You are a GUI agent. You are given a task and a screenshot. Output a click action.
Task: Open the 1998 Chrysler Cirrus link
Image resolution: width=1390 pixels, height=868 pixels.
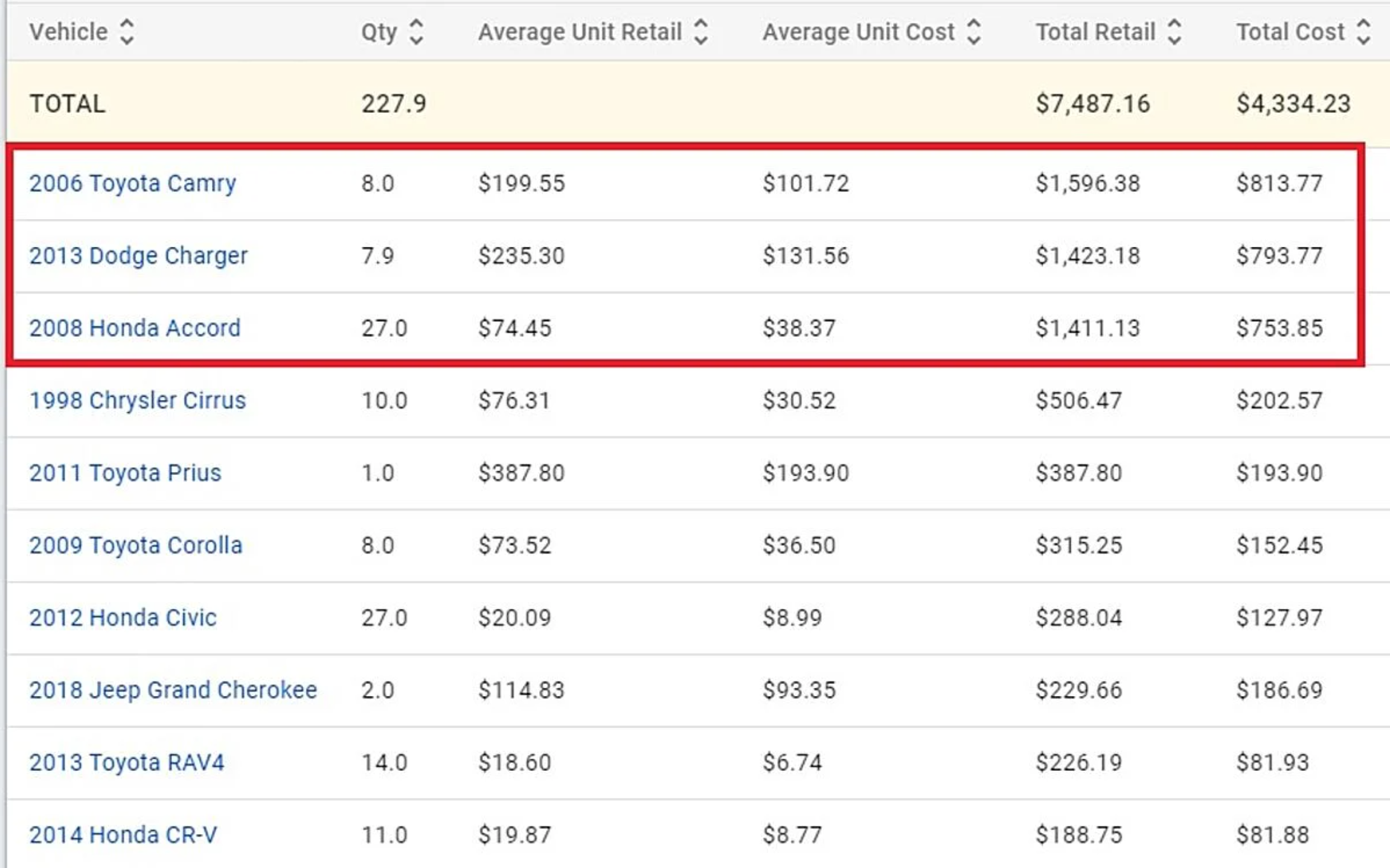[x=137, y=401]
